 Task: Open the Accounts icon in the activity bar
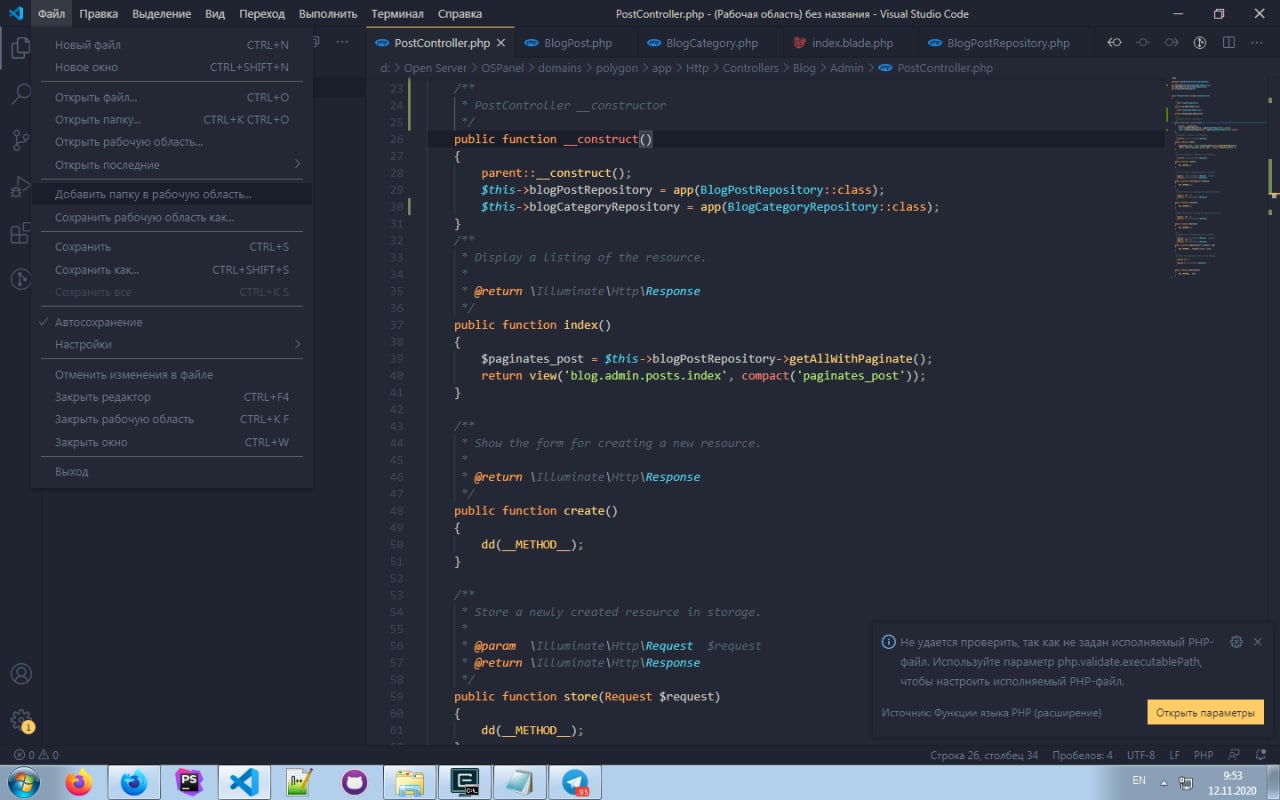(x=20, y=674)
